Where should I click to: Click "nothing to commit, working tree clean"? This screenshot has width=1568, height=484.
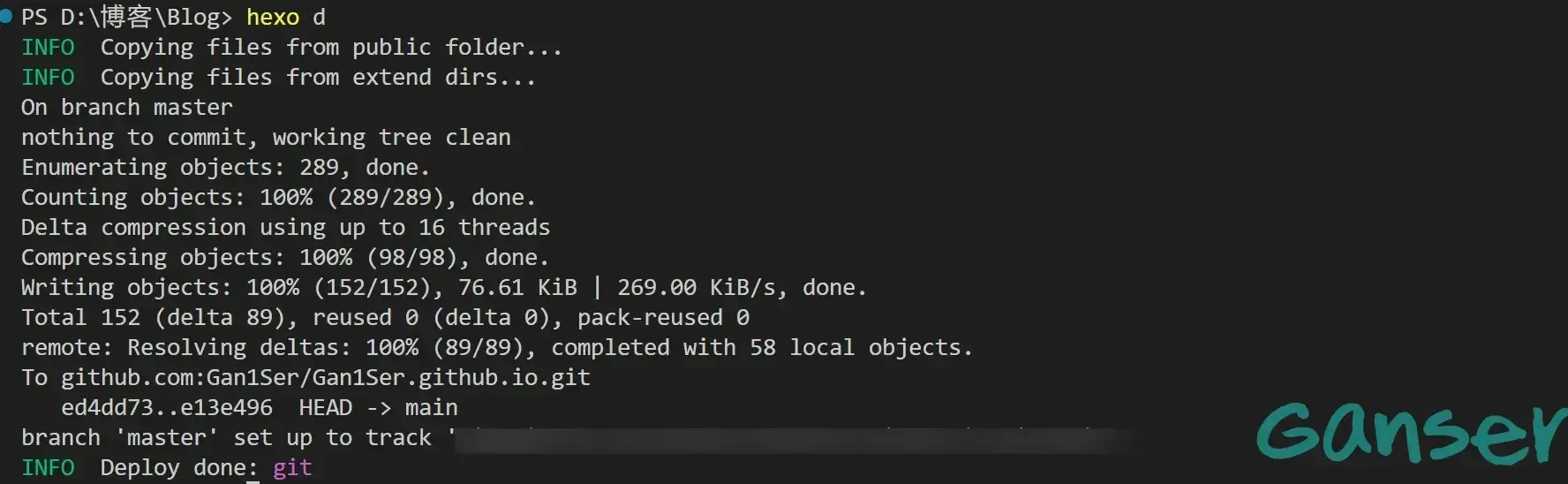(266, 138)
